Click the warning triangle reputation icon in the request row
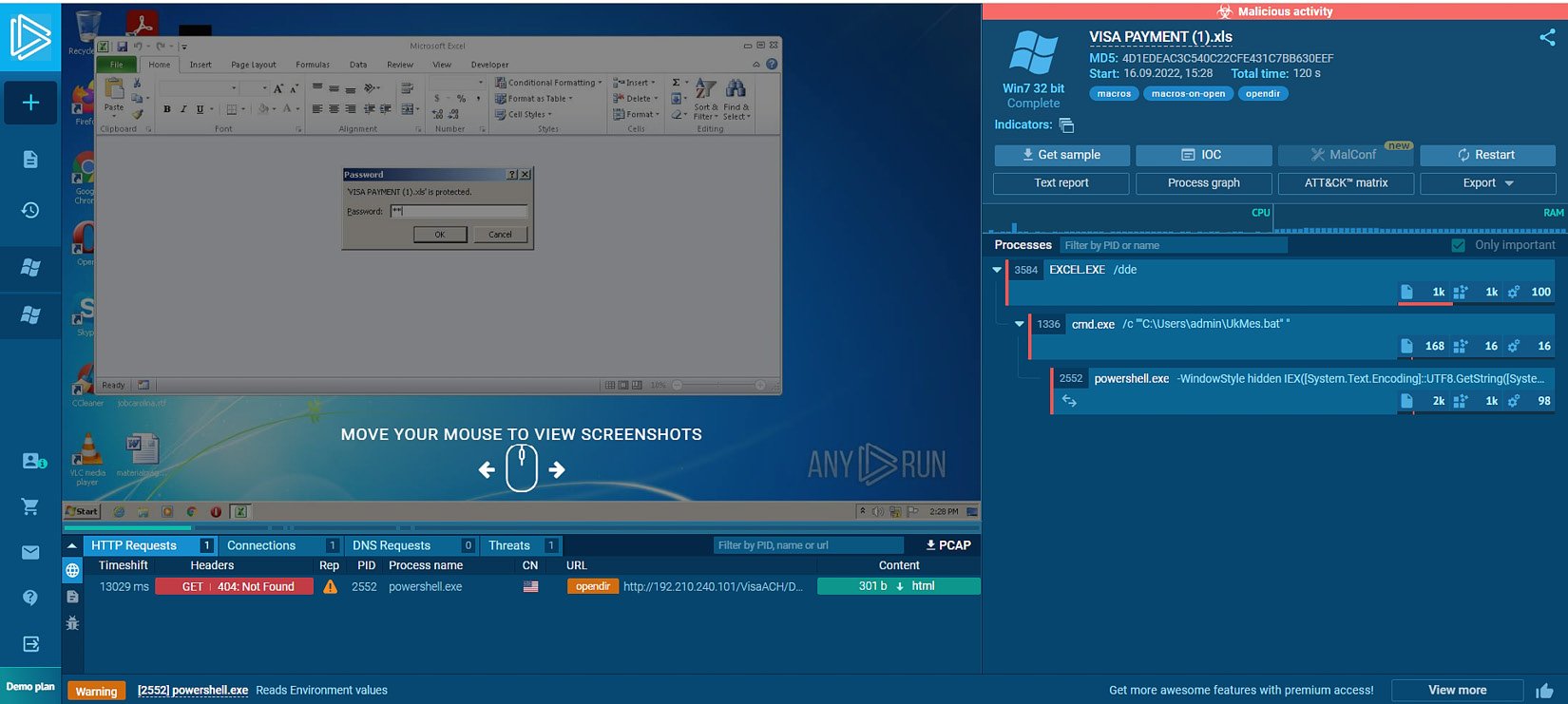The image size is (1568, 704). (x=330, y=587)
